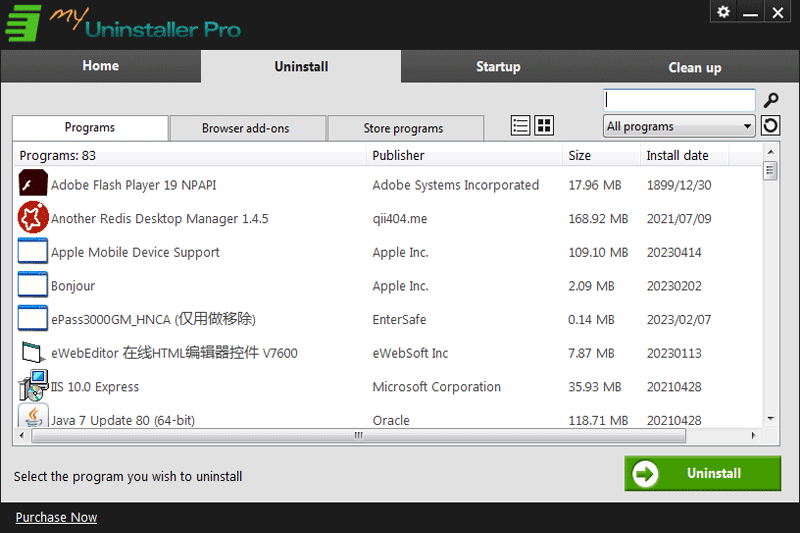Sort by the Programs: 83 name header

tap(190, 155)
